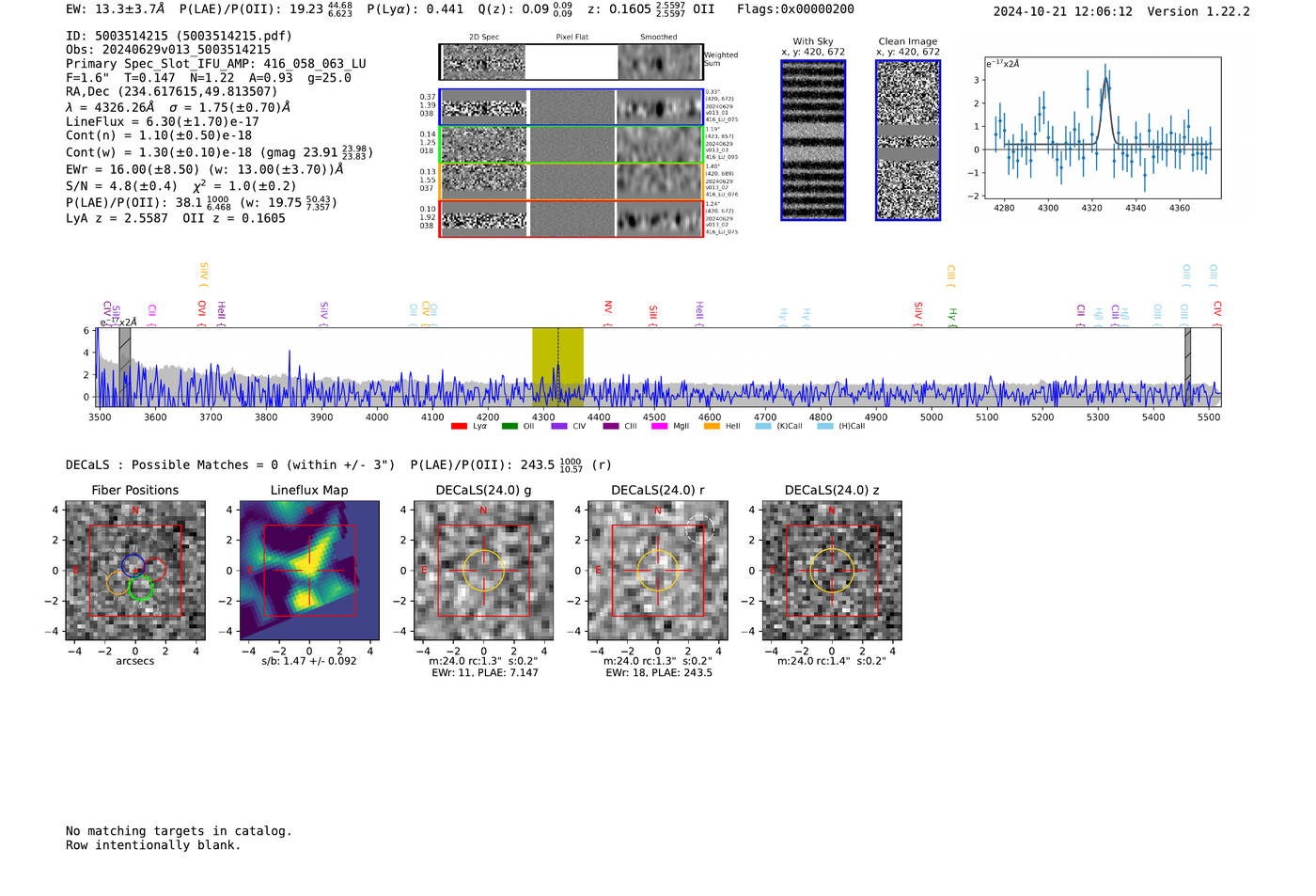Select the orange-bordered fiber spectrum row

tap(571, 181)
